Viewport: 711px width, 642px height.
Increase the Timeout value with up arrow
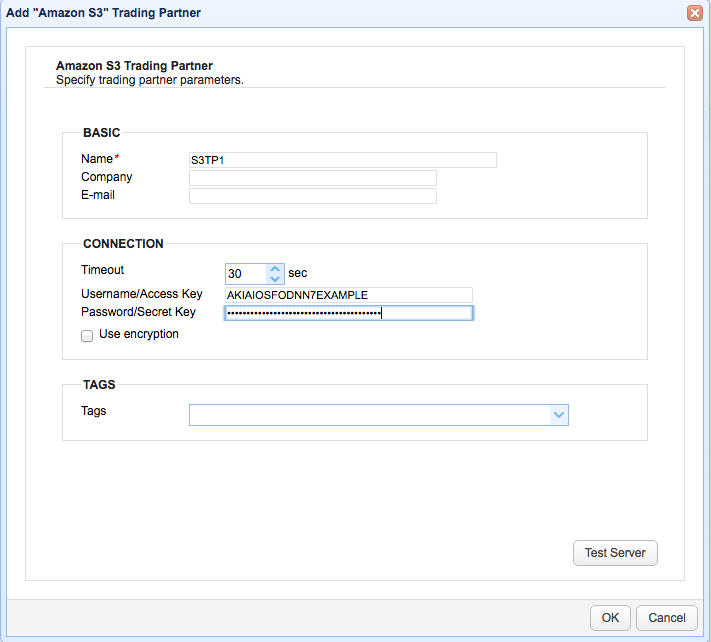(275, 269)
